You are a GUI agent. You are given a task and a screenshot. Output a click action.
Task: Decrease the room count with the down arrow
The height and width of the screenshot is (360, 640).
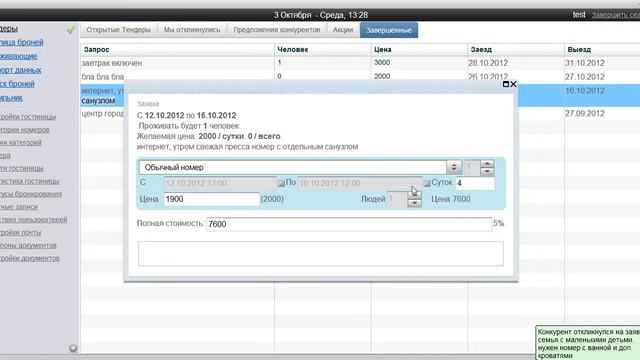pos(487,172)
